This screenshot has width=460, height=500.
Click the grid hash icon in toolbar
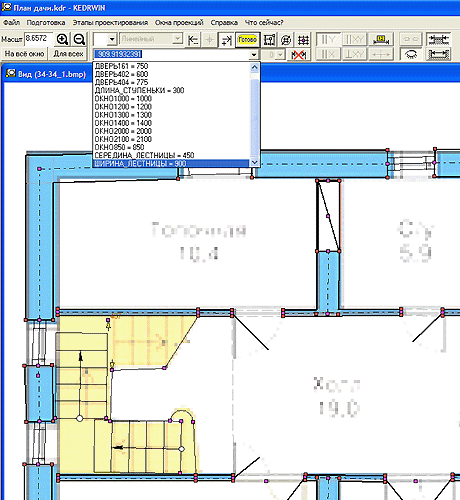click(303, 40)
